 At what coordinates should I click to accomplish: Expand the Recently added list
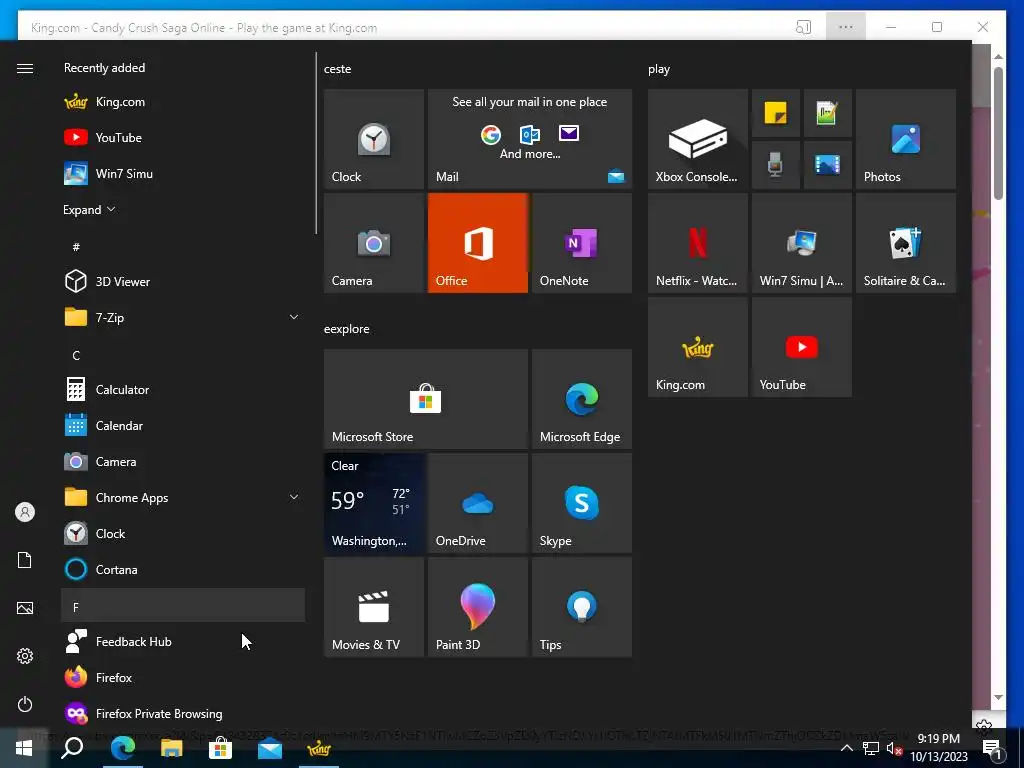(x=89, y=210)
